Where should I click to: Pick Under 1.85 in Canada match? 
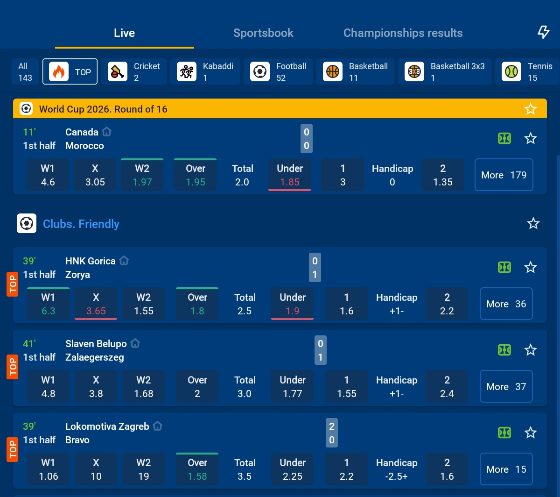(x=290, y=175)
